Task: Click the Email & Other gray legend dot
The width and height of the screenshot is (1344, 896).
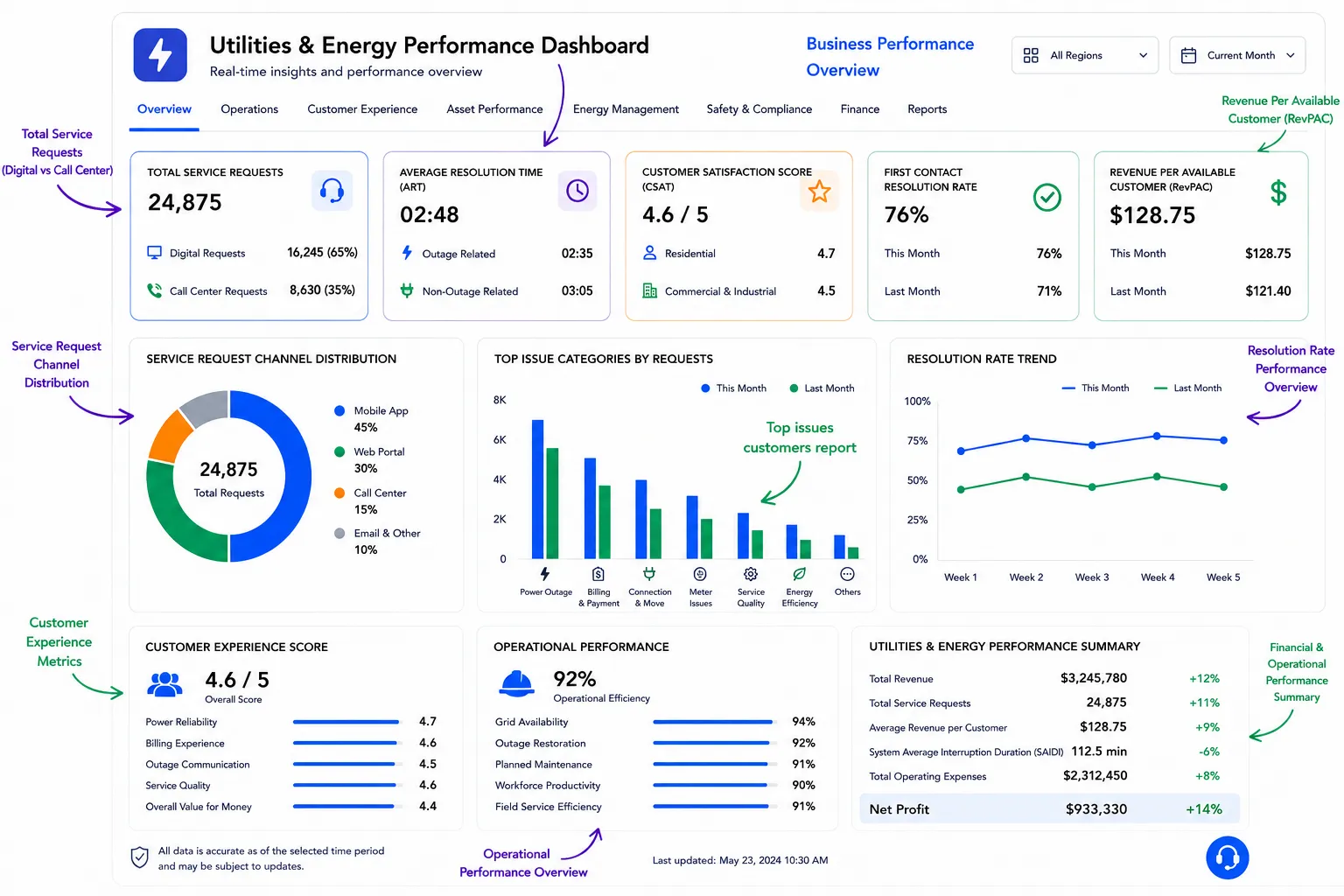Action: (x=339, y=533)
